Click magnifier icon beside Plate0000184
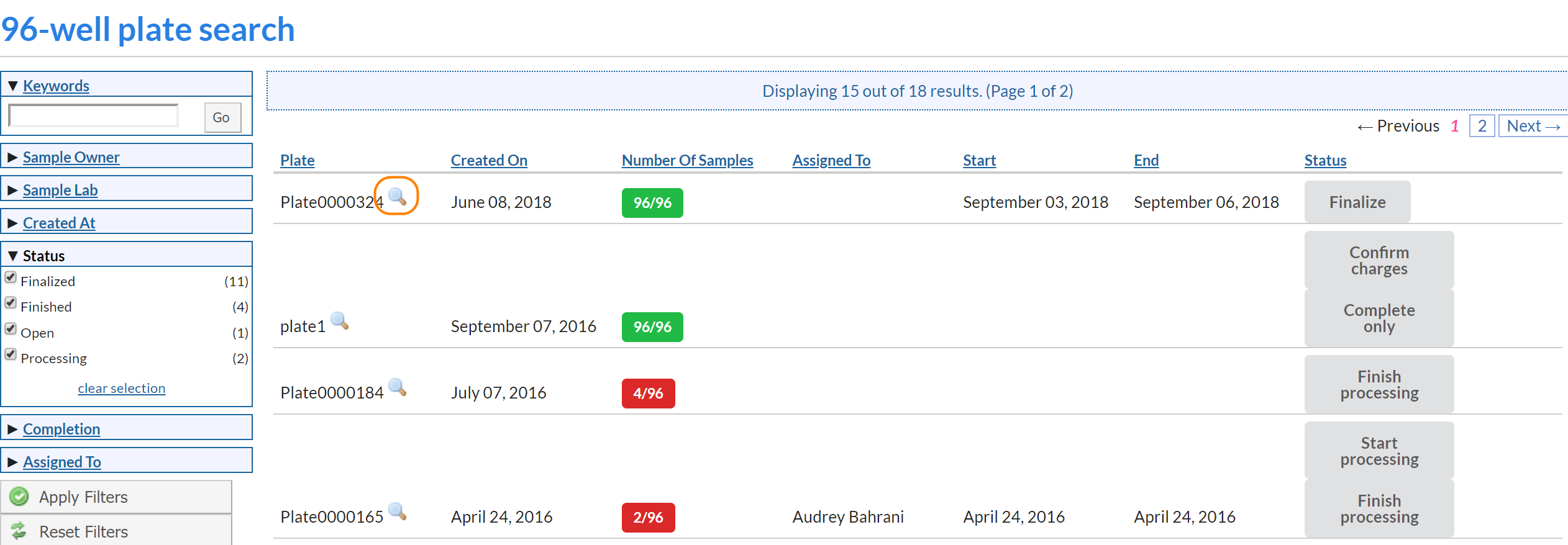 [397, 387]
